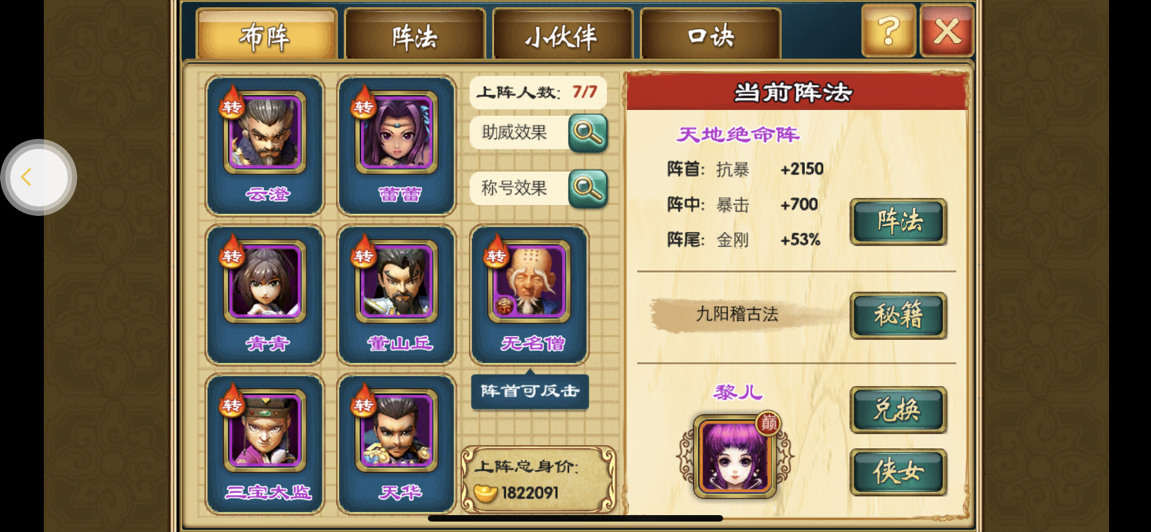
Task: Click the 兑换 button
Action: pyautogui.click(x=898, y=410)
